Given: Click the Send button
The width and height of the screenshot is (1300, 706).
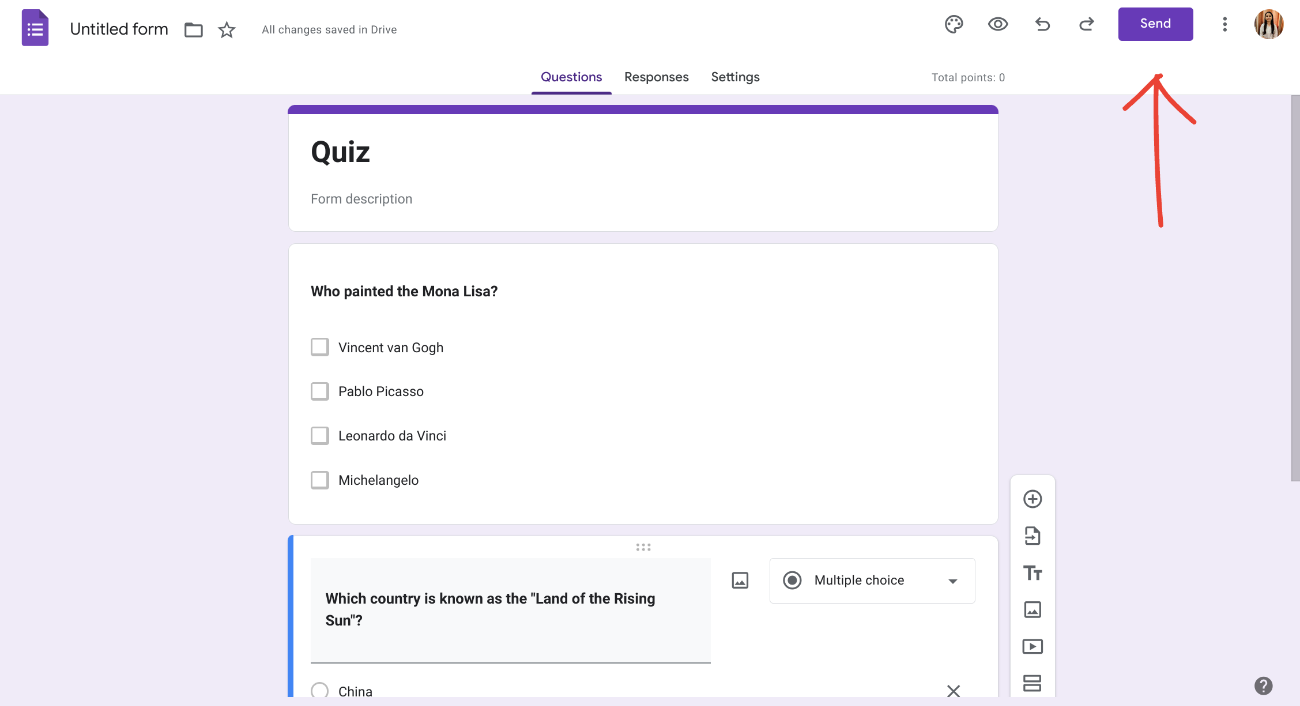Looking at the screenshot, I should coord(1155,23).
